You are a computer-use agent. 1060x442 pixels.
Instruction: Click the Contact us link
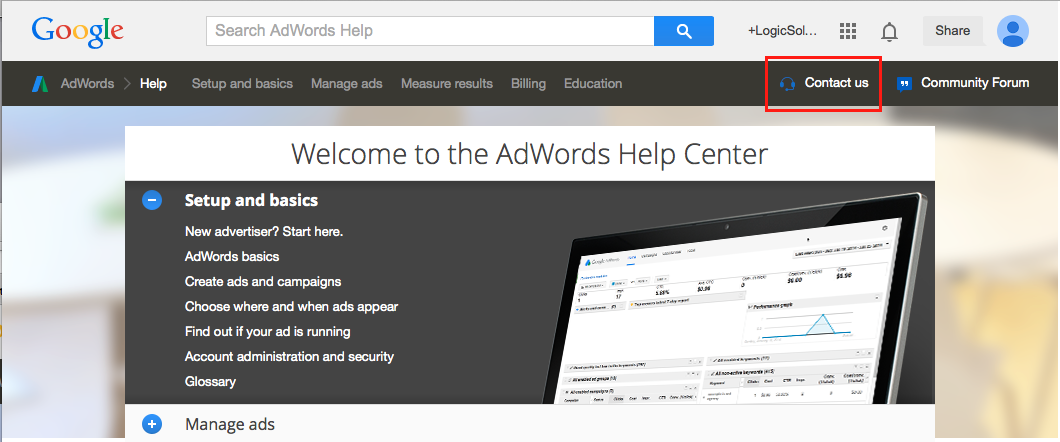click(836, 83)
